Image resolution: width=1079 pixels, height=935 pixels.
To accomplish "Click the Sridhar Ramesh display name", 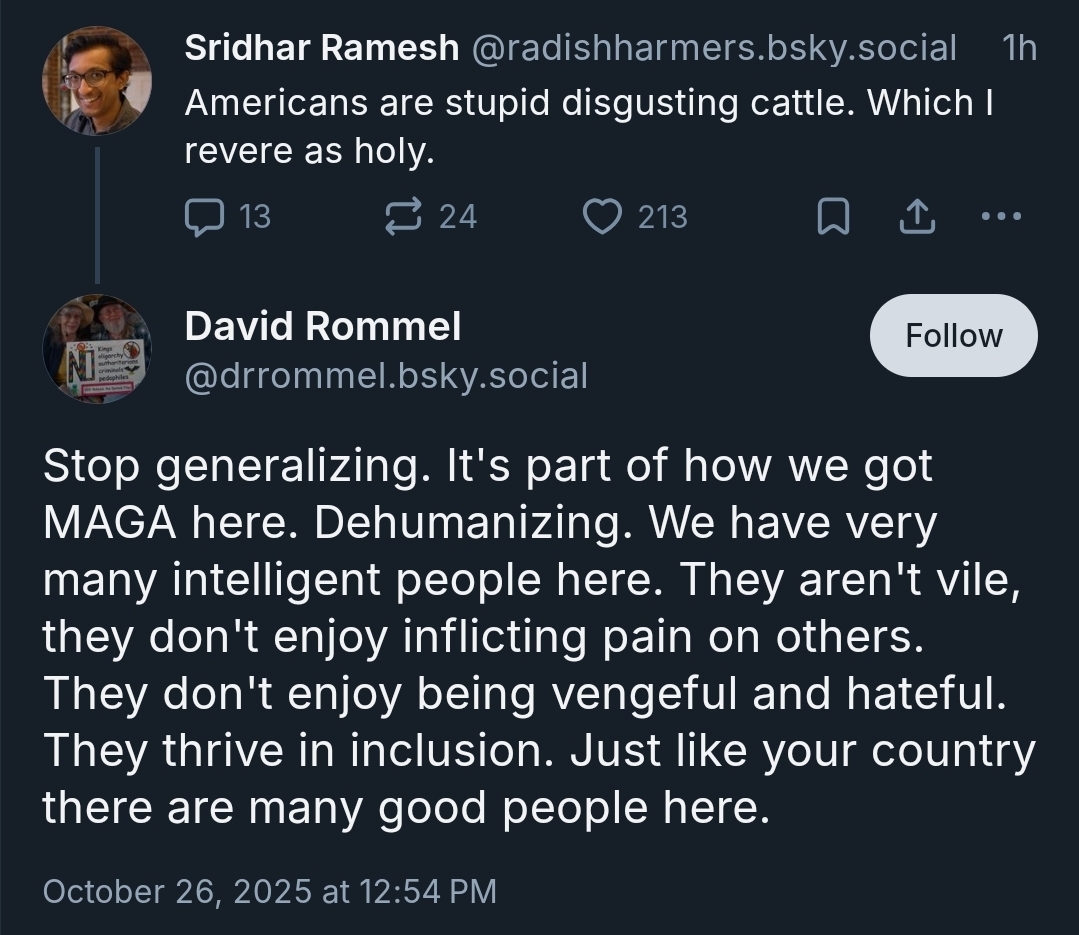I will [x=321, y=48].
